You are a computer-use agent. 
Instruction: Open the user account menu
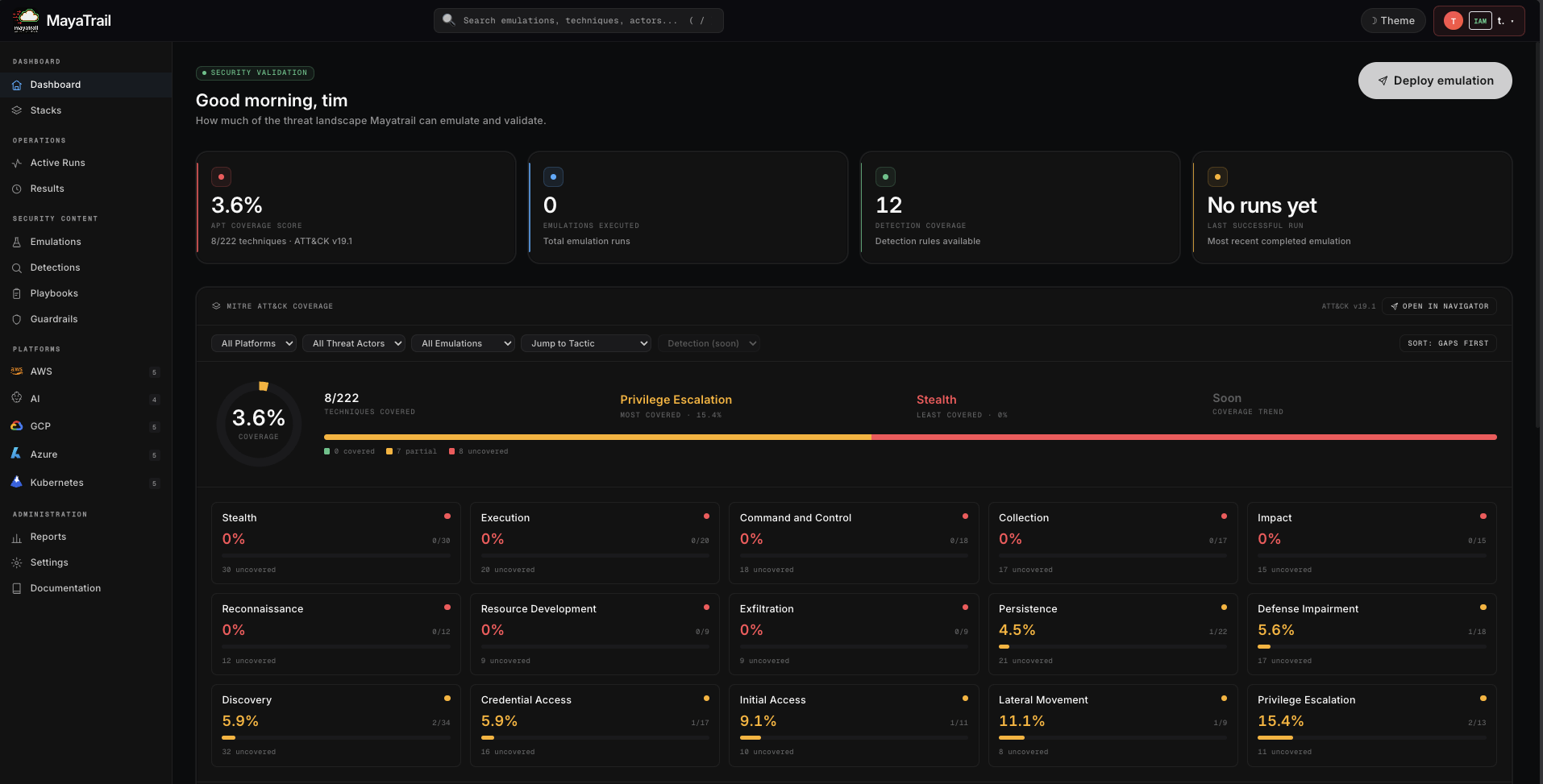(1479, 21)
